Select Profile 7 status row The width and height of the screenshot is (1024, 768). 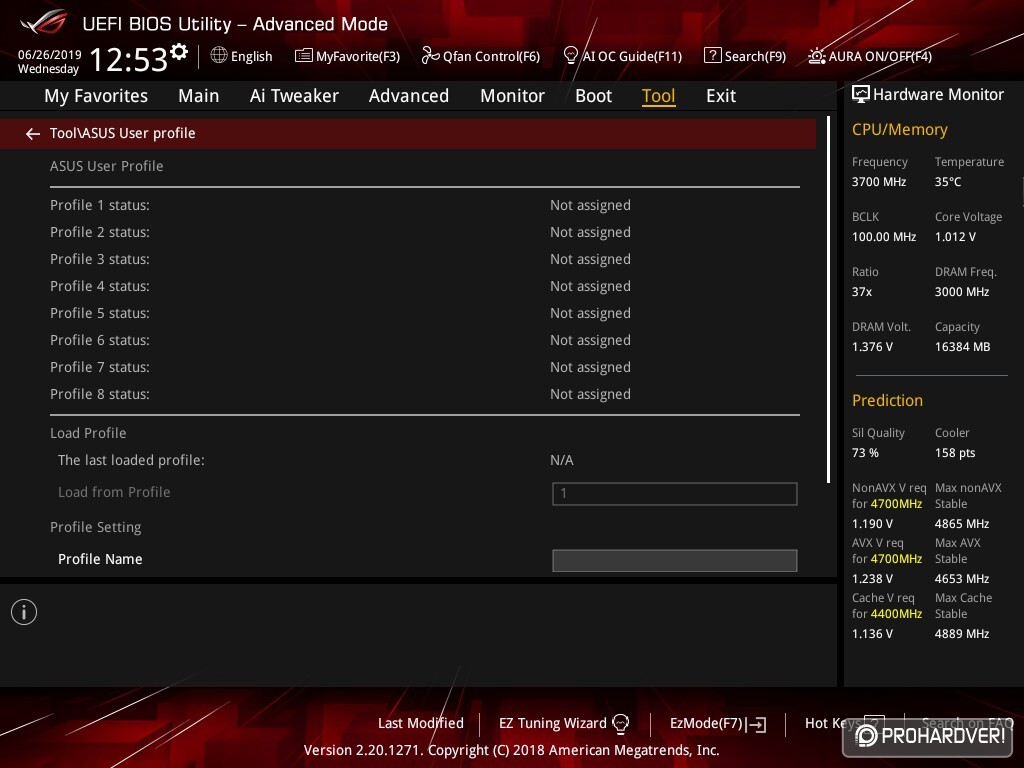[x=424, y=367]
